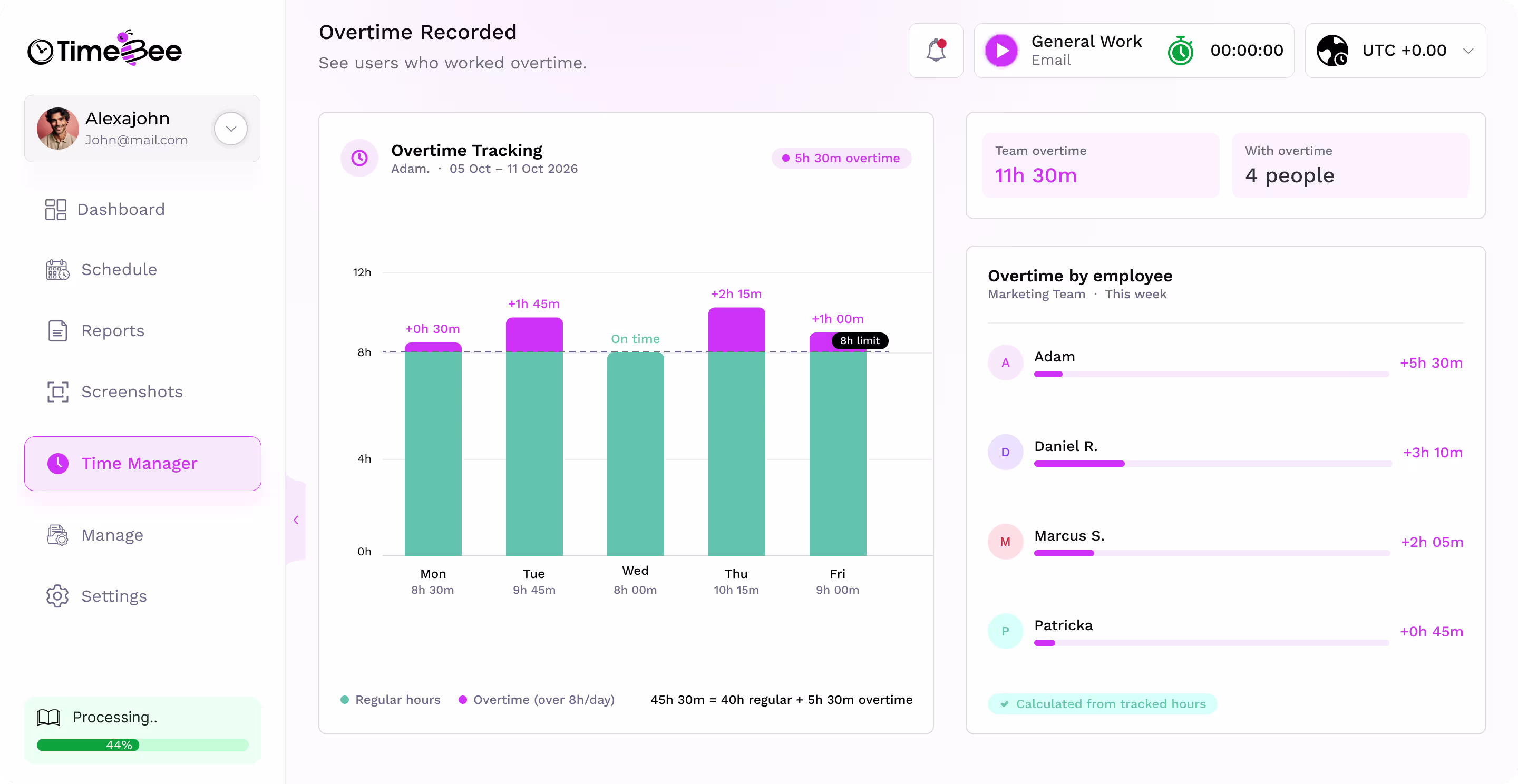Click Daniel R.'s overtime progress bar
This screenshot has width=1518, height=784.
(1213, 464)
